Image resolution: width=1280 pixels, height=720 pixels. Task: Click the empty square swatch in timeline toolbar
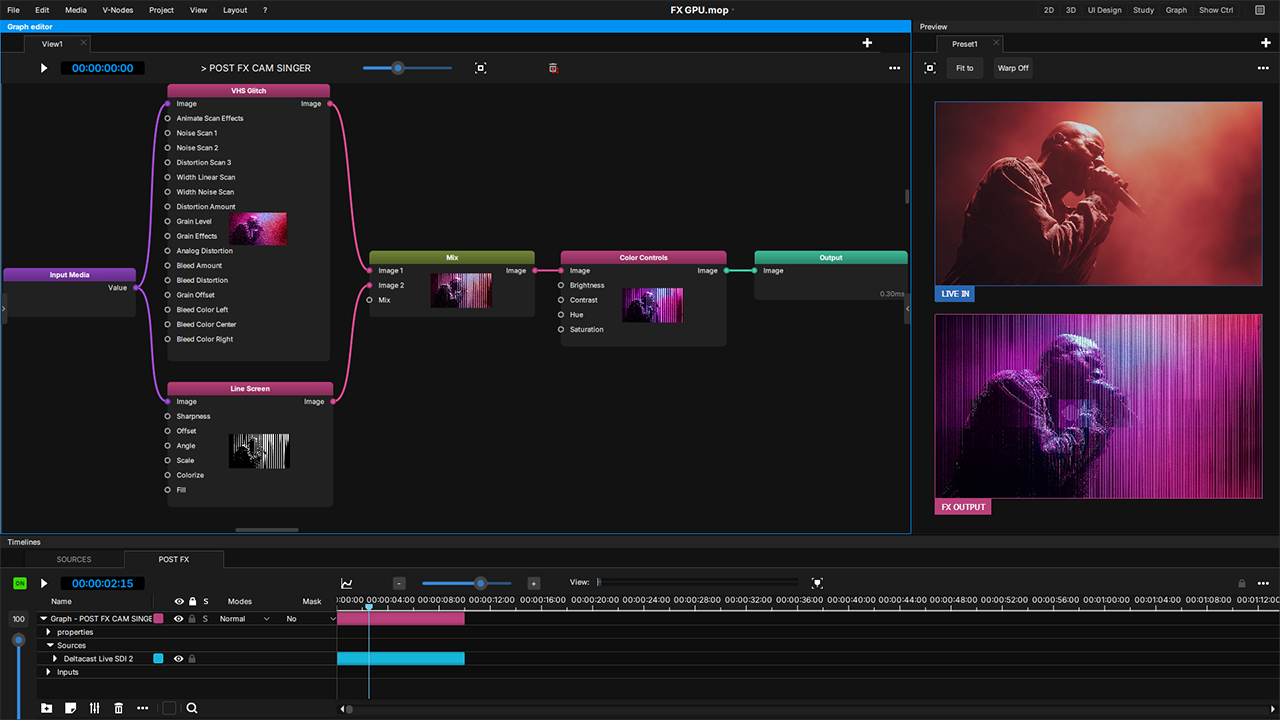(169, 708)
